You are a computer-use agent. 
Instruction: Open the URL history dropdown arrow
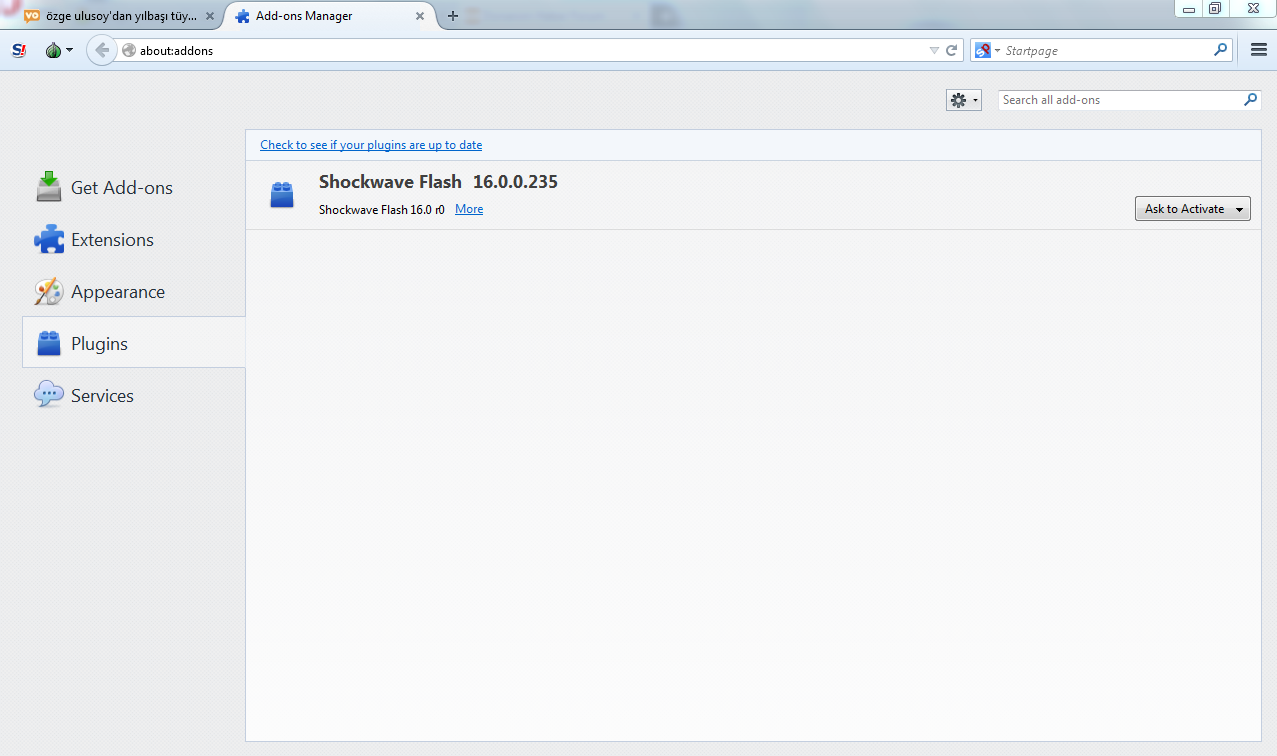click(x=934, y=50)
